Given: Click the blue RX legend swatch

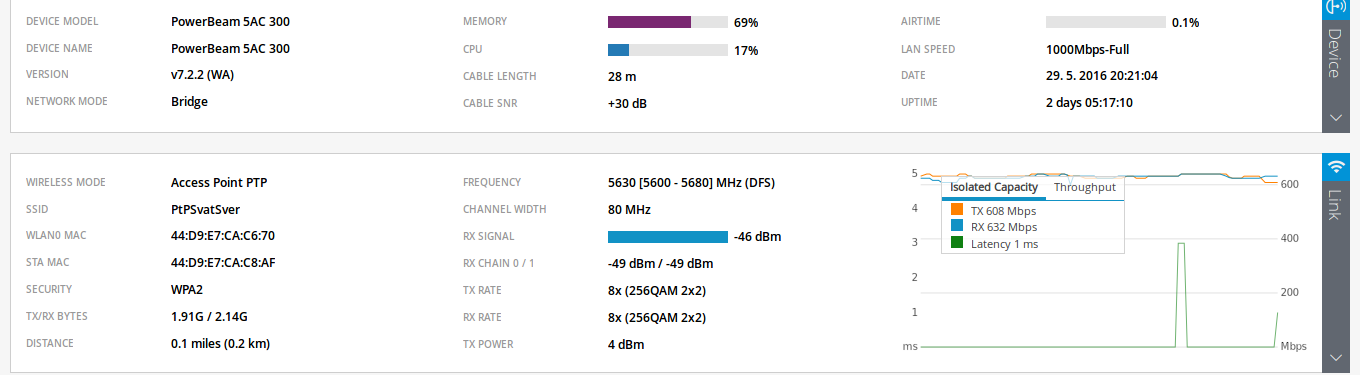Looking at the screenshot, I should pos(957,227).
